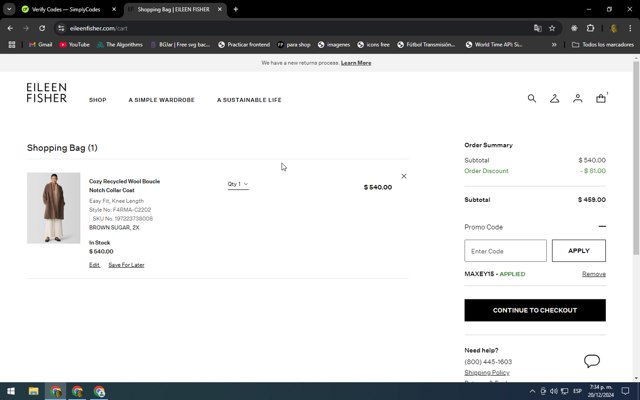Open the World Time API bookmark
This screenshot has height=400, width=640.
pyautogui.click(x=493, y=44)
